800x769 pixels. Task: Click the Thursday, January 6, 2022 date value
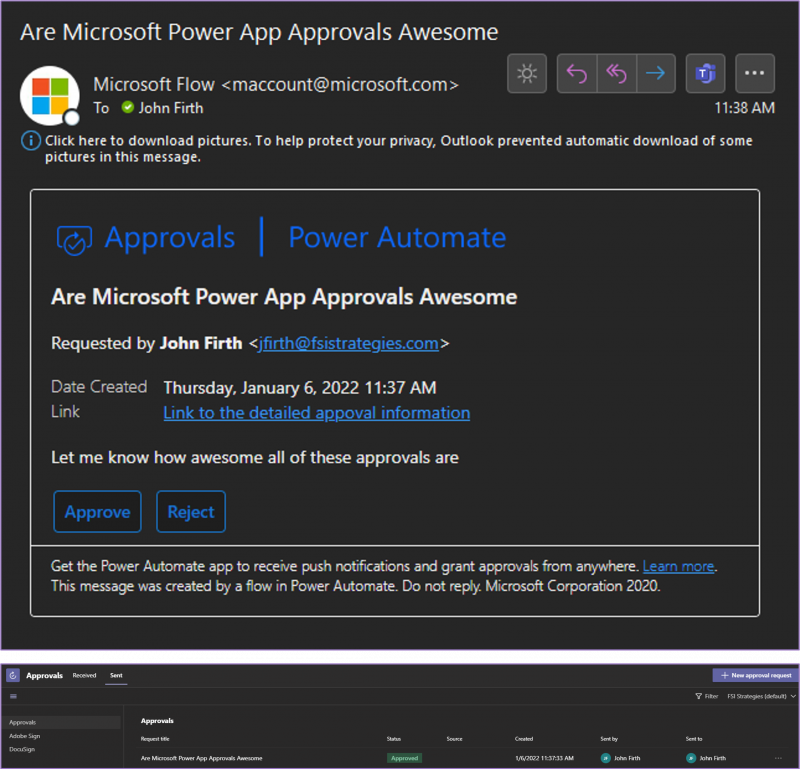[300, 388]
